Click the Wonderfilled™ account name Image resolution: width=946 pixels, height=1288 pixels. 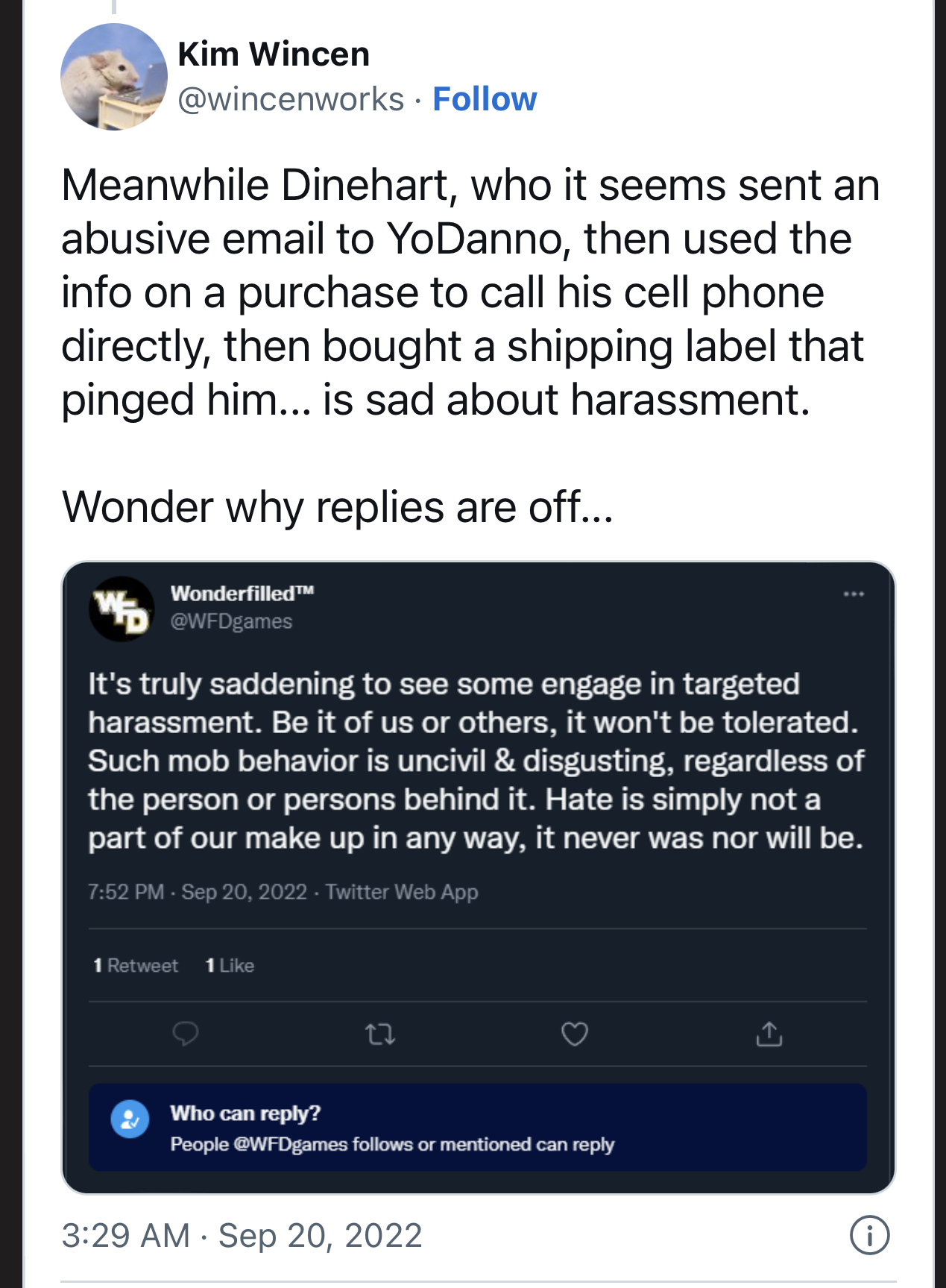[242, 594]
